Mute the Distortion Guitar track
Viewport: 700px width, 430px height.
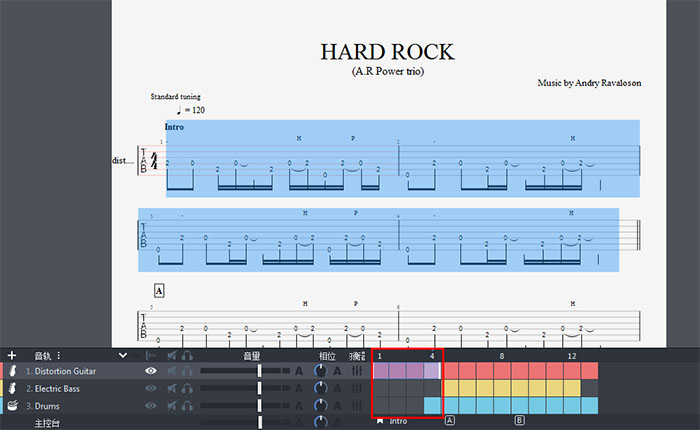point(172,371)
